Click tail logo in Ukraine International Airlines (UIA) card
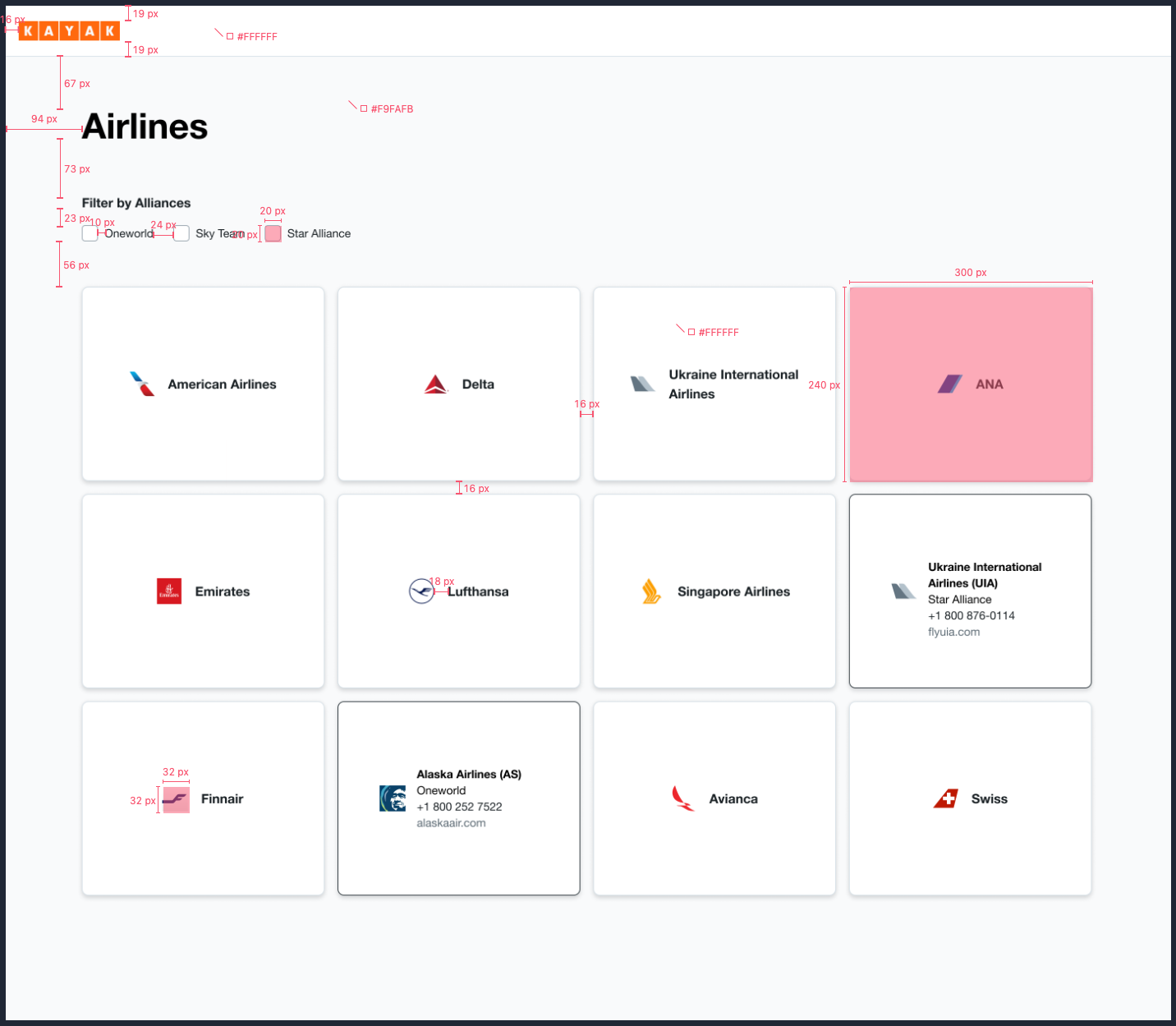 point(903,591)
